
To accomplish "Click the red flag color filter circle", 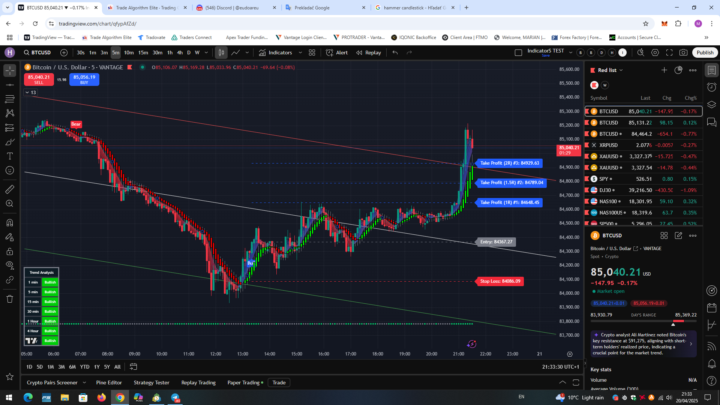I will tap(594, 85).
